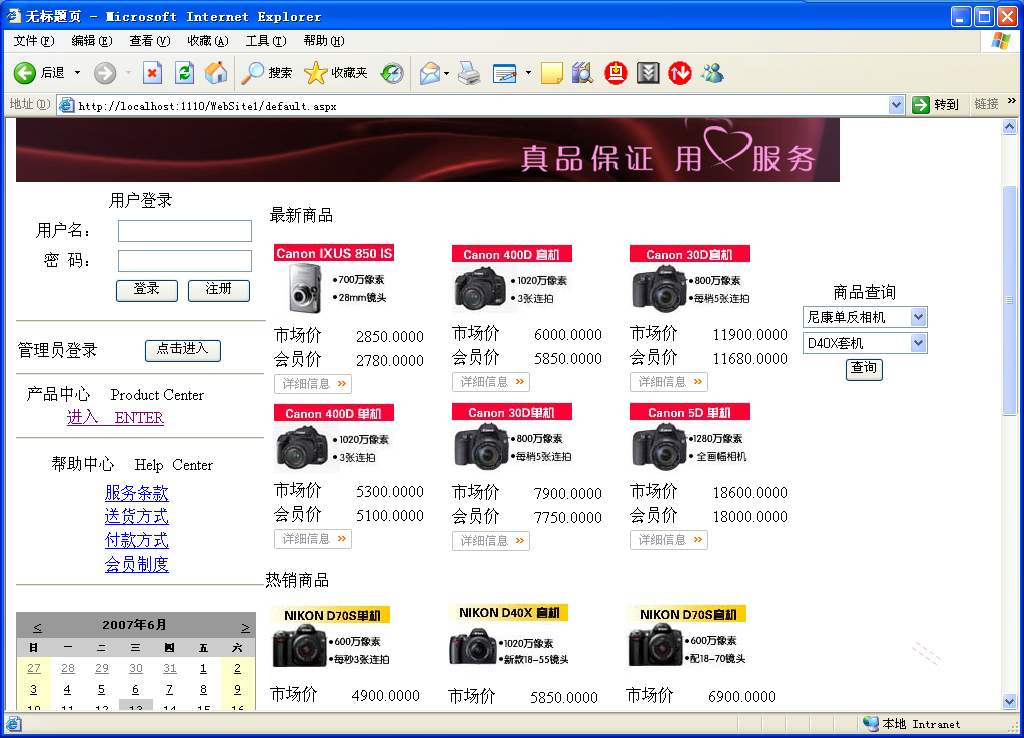Open the Back button history dropdown arrow

pyautogui.click(x=77, y=73)
